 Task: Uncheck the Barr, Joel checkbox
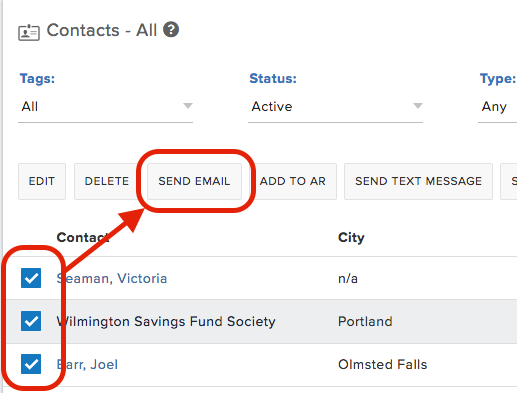tap(31, 364)
